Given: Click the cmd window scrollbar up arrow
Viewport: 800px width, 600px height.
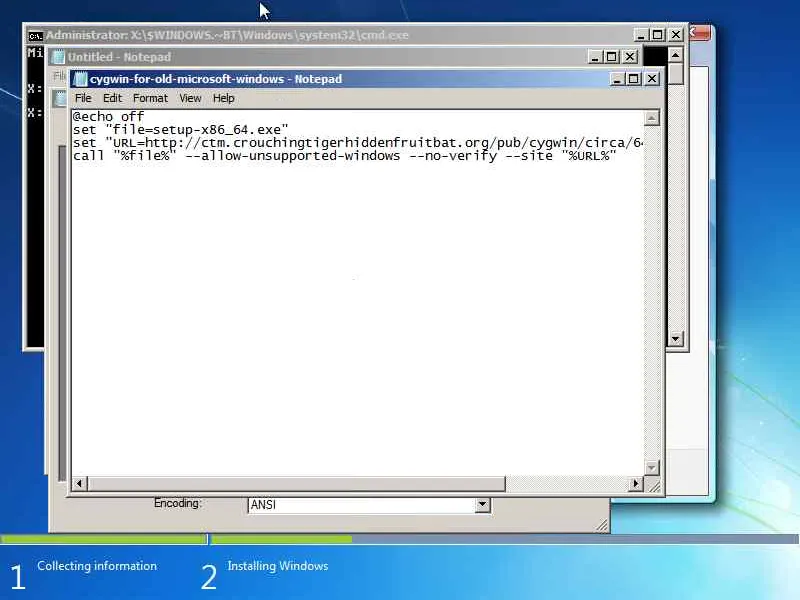Looking at the screenshot, I should 676,55.
